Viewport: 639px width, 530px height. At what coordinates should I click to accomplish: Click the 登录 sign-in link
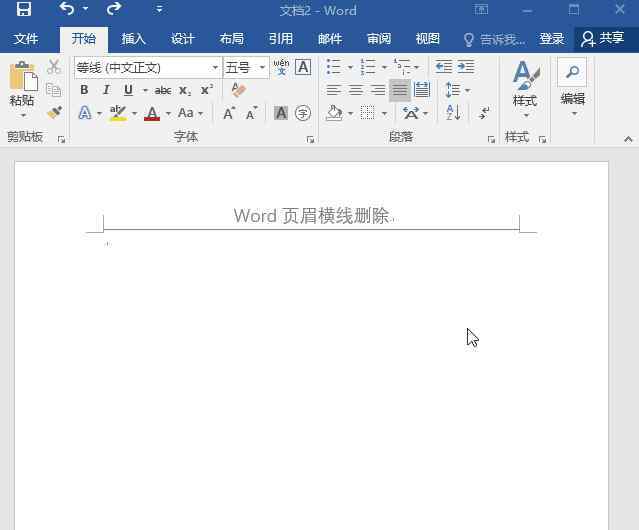551,39
